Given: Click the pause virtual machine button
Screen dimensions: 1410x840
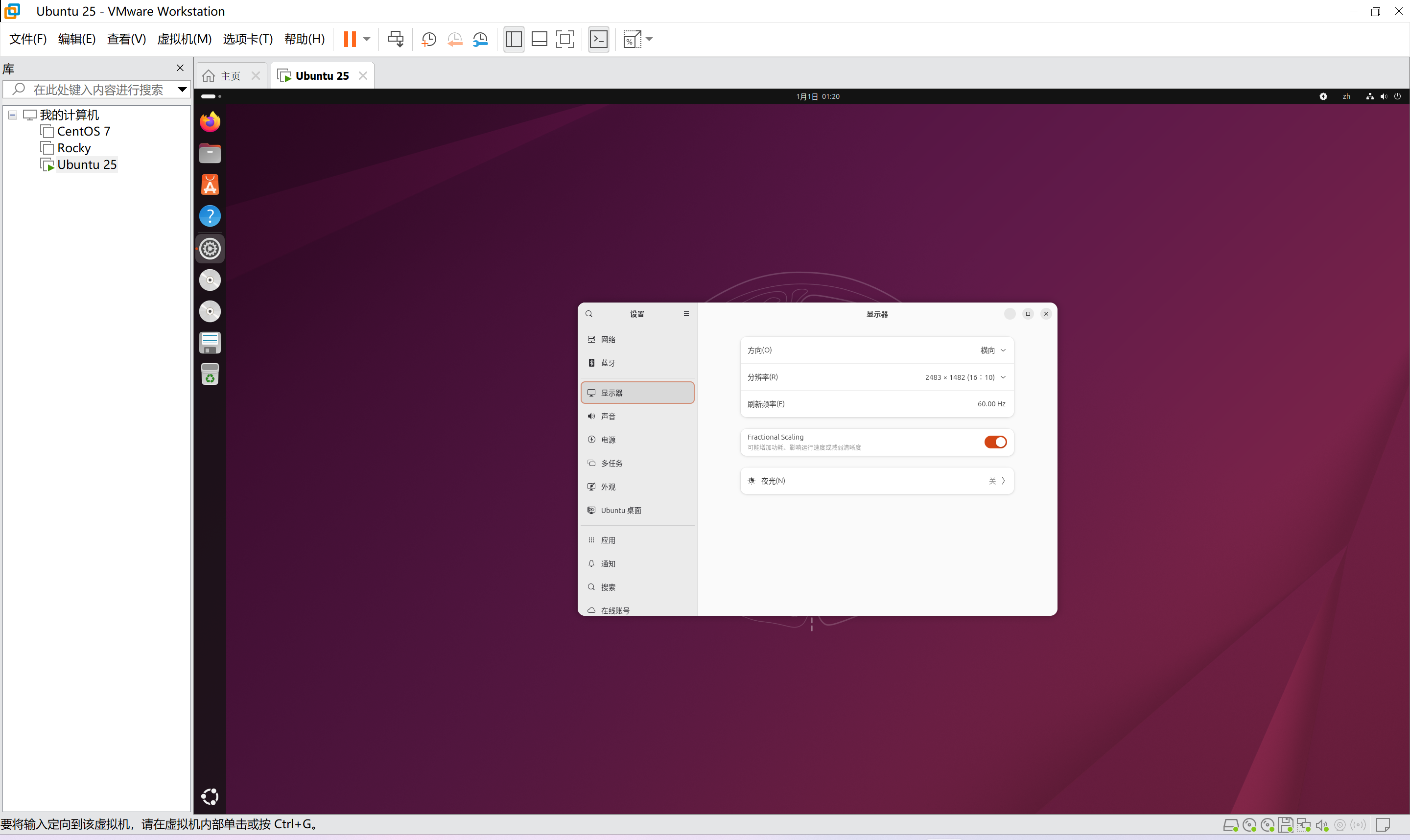Looking at the screenshot, I should (349, 39).
